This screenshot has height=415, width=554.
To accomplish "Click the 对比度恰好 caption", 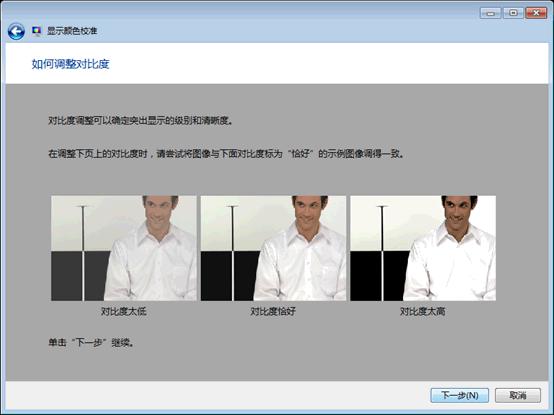I will click(x=273, y=311).
